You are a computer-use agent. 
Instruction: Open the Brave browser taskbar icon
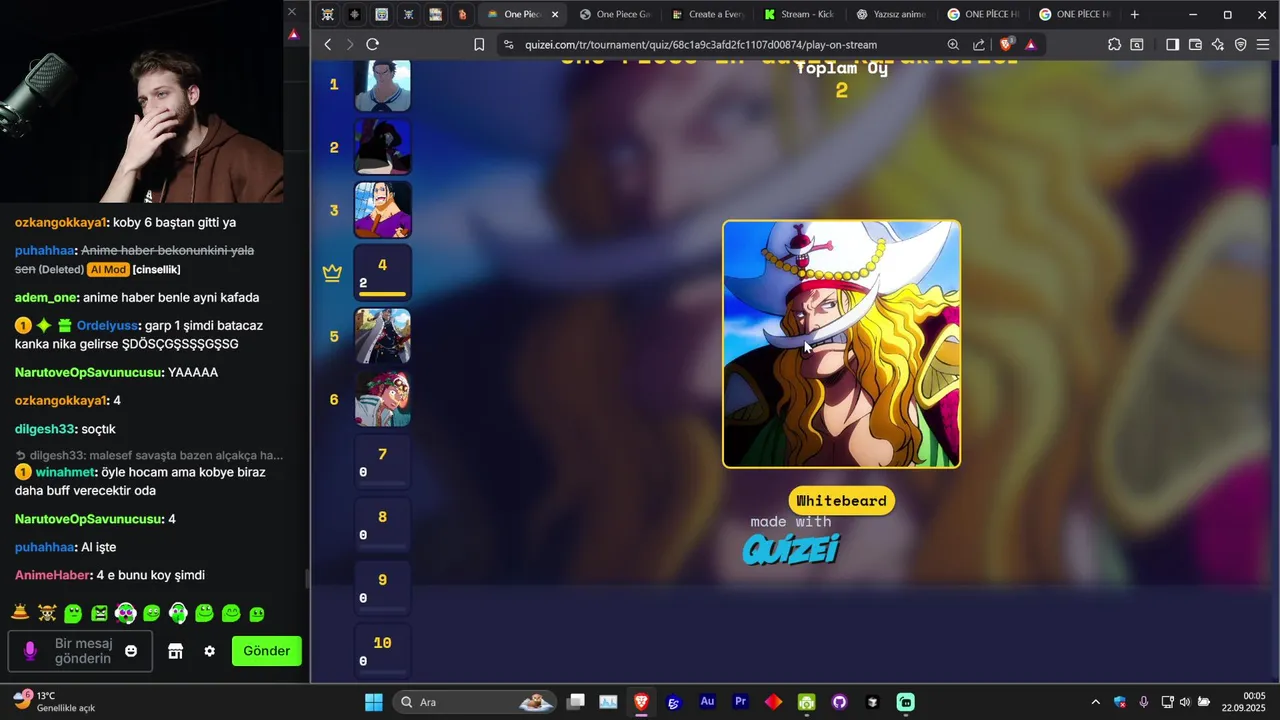click(x=640, y=702)
